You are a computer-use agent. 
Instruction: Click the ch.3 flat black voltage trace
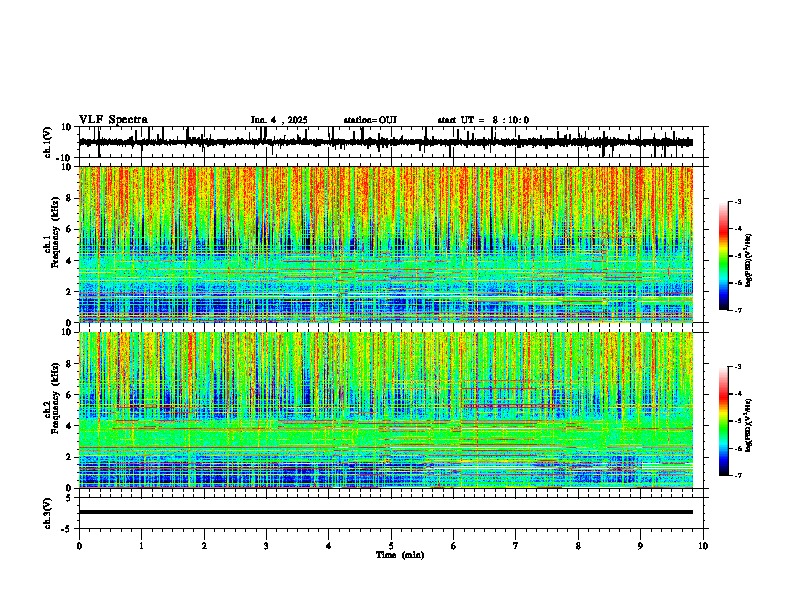point(386,512)
